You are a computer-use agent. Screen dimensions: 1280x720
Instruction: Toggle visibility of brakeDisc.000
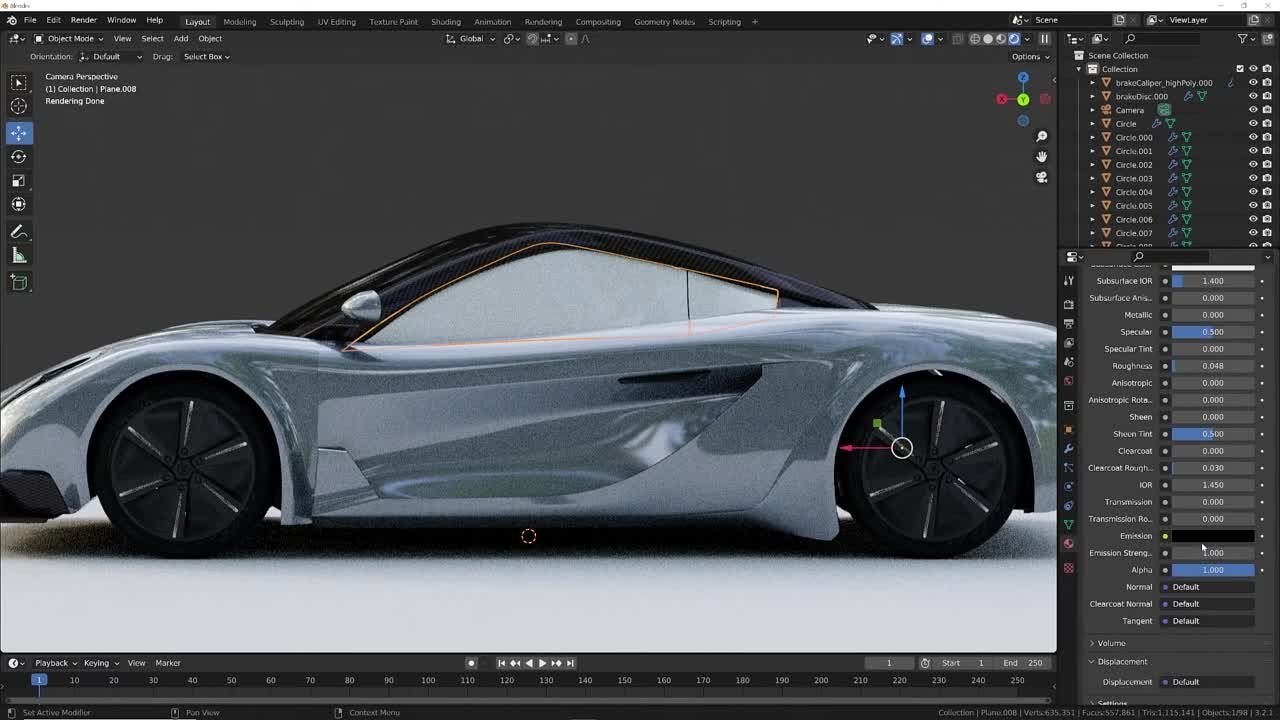coord(1253,96)
